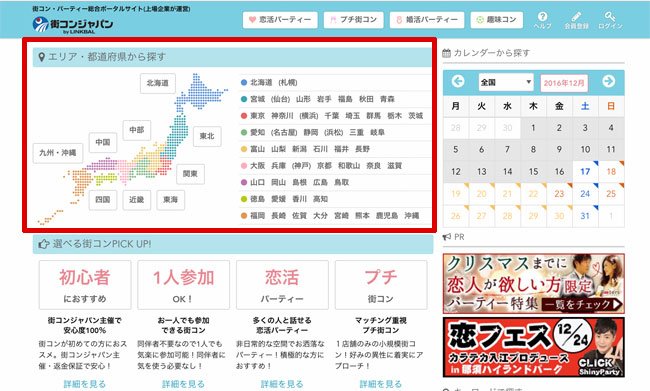Screen dimensions: 650x391
Task: Open the 愛媛 prefecture link
Action: pos(278,199)
